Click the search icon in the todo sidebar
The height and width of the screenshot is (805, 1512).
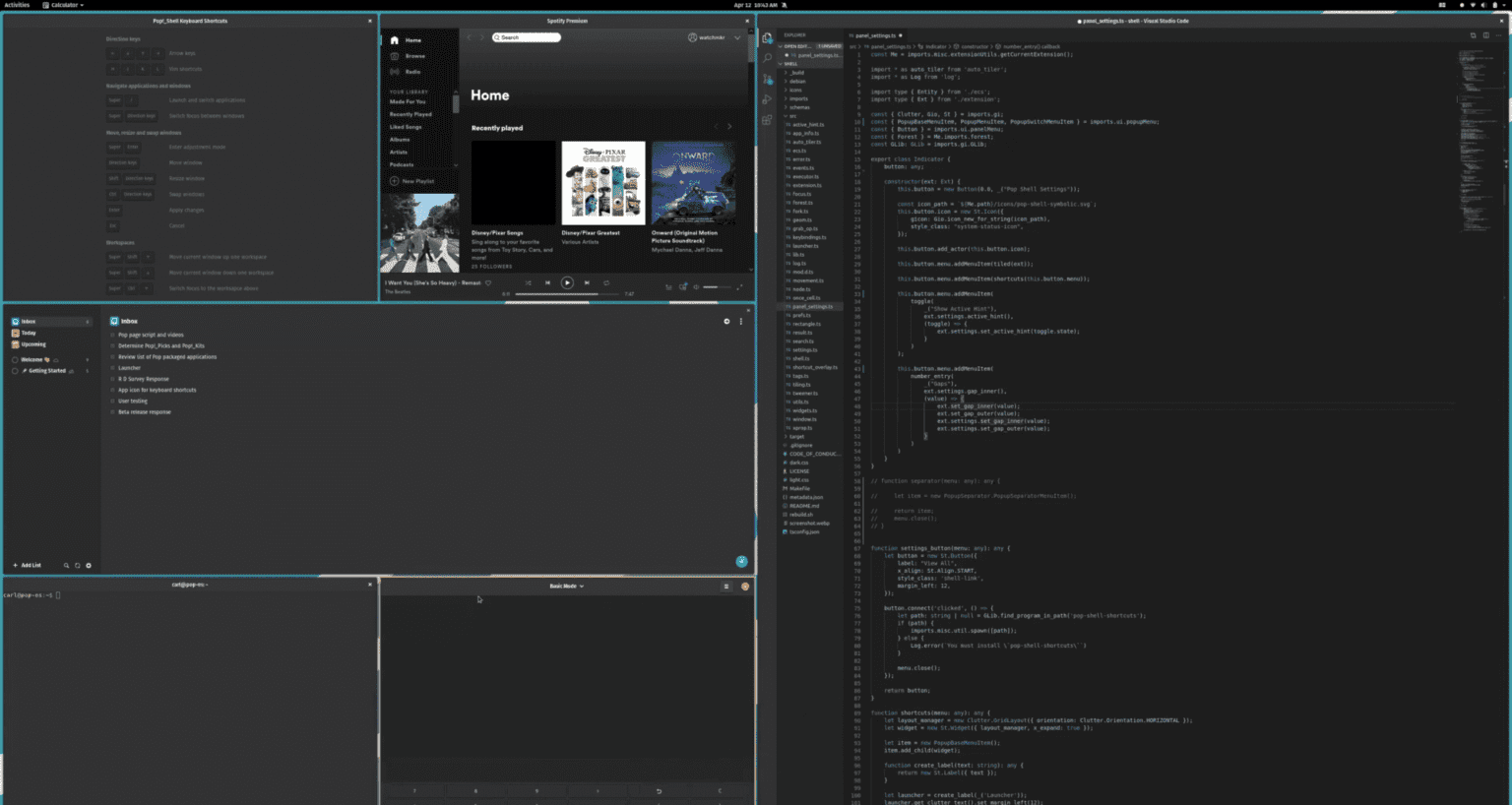pos(66,565)
